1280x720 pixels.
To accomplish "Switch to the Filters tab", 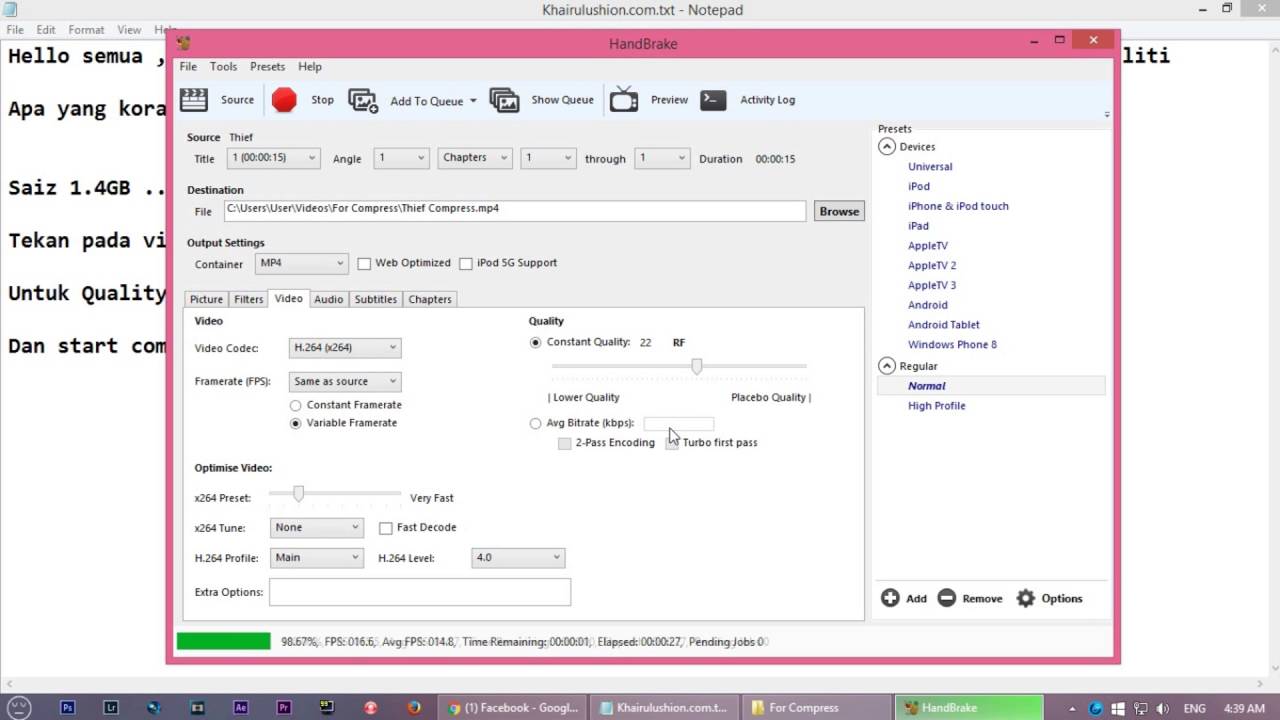I will (x=249, y=299).
